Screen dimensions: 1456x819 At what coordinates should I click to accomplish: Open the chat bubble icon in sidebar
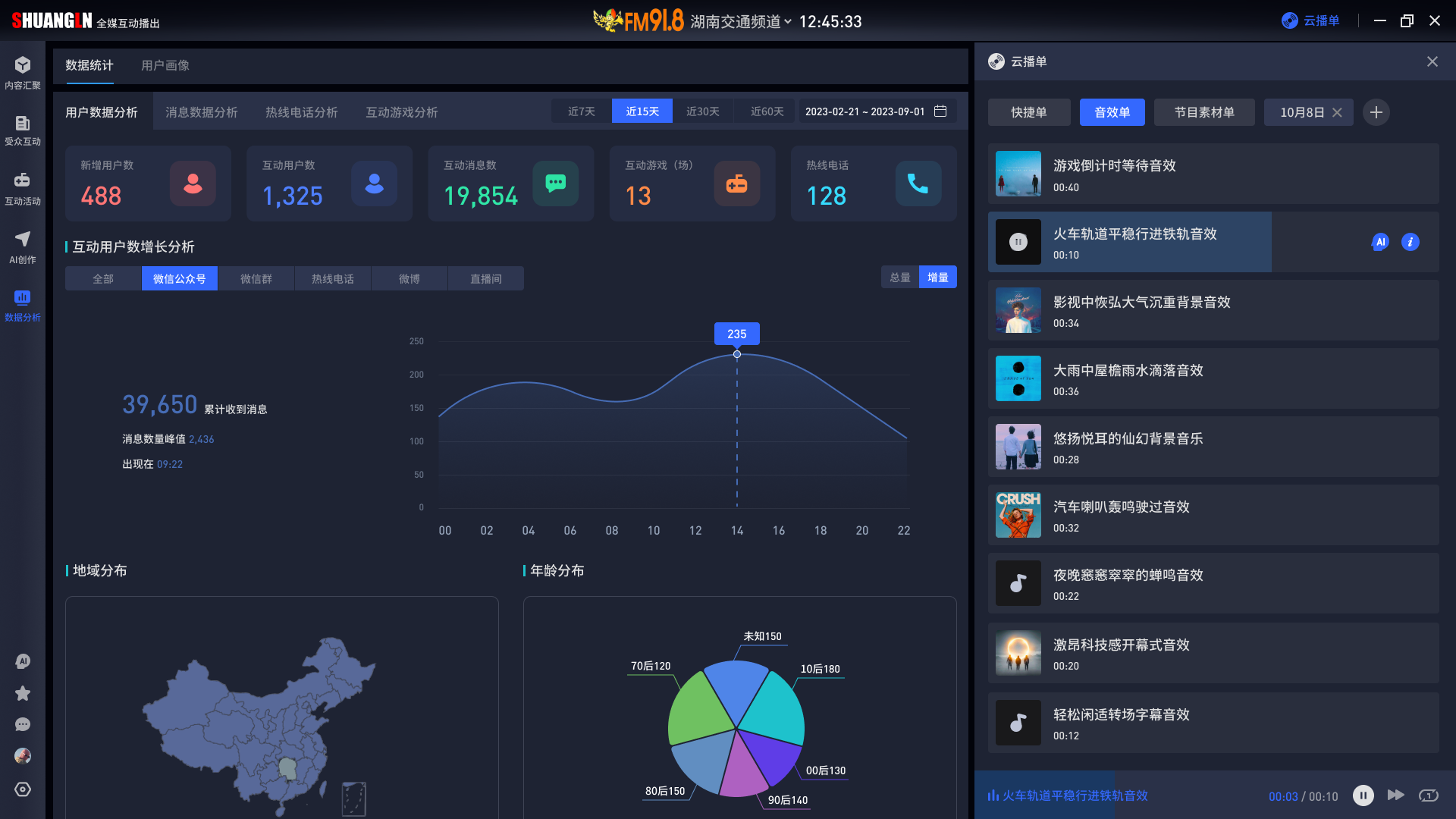(23, 725)
